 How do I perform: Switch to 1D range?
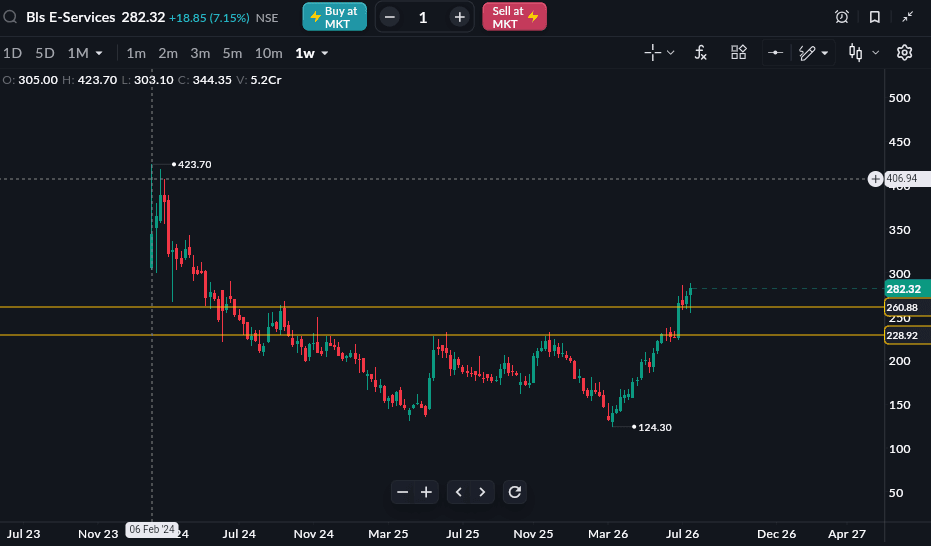(x=12, y=53)
